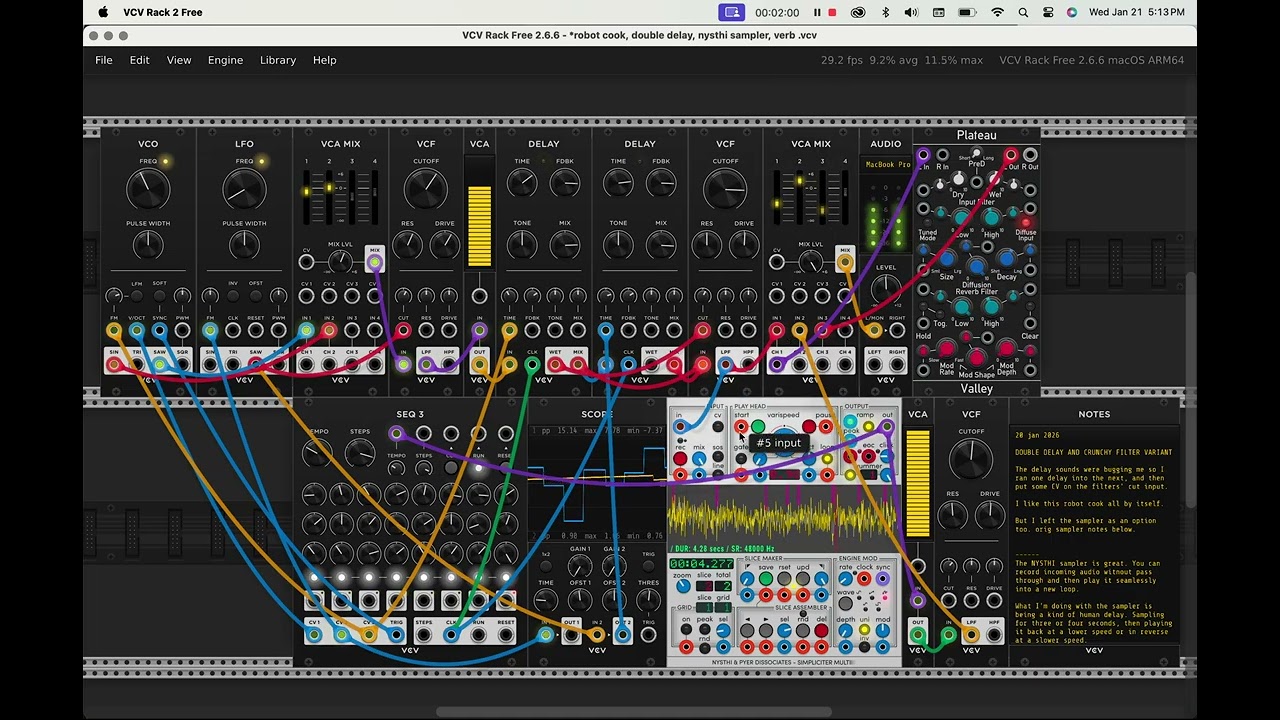Screen dimensions: 1280x720
Task: Click the green save button in Simpliciter
Action: (x=765, y=579)
